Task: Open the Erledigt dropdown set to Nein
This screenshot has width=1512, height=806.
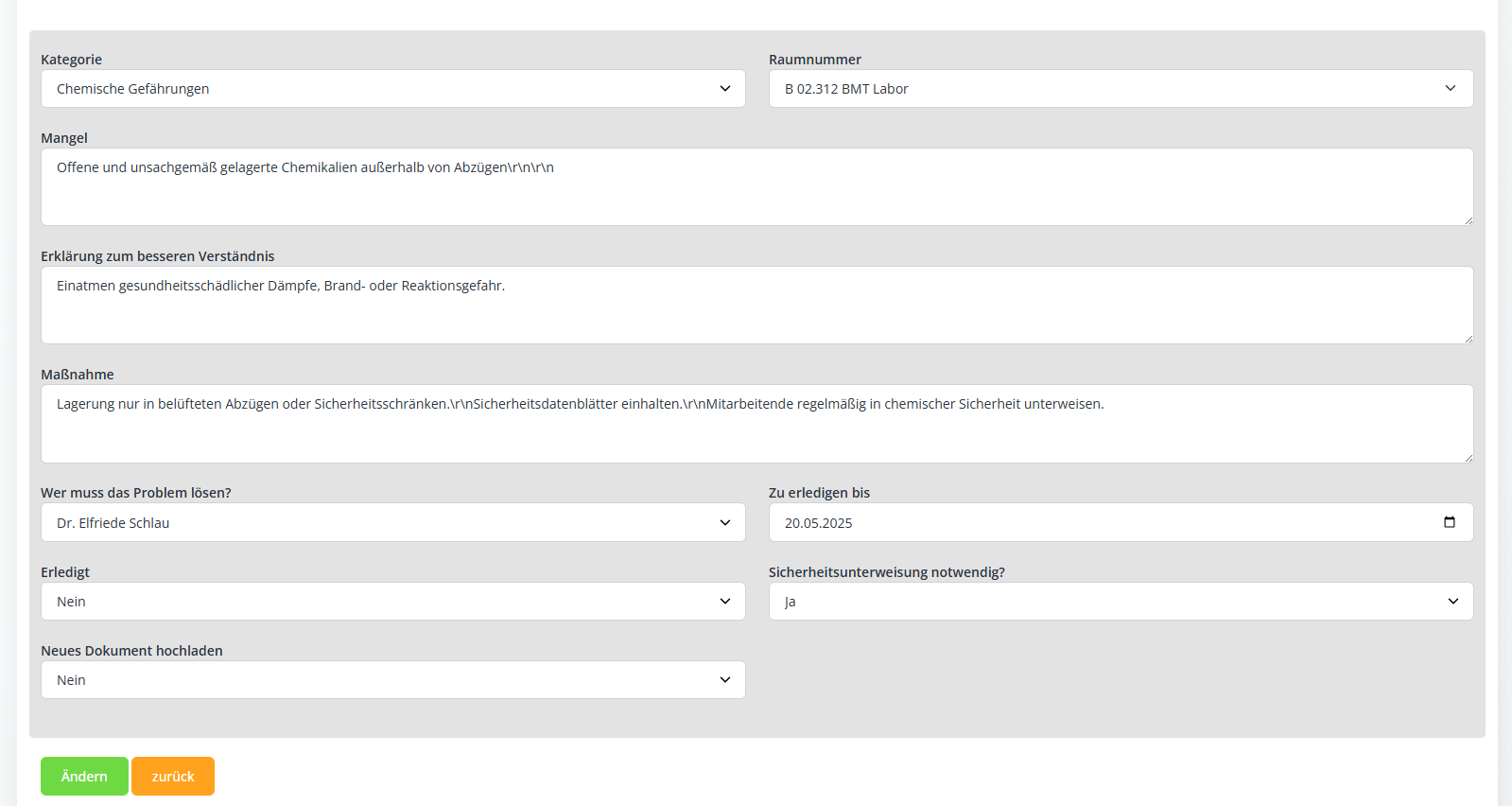Action: tap(378, 602)
